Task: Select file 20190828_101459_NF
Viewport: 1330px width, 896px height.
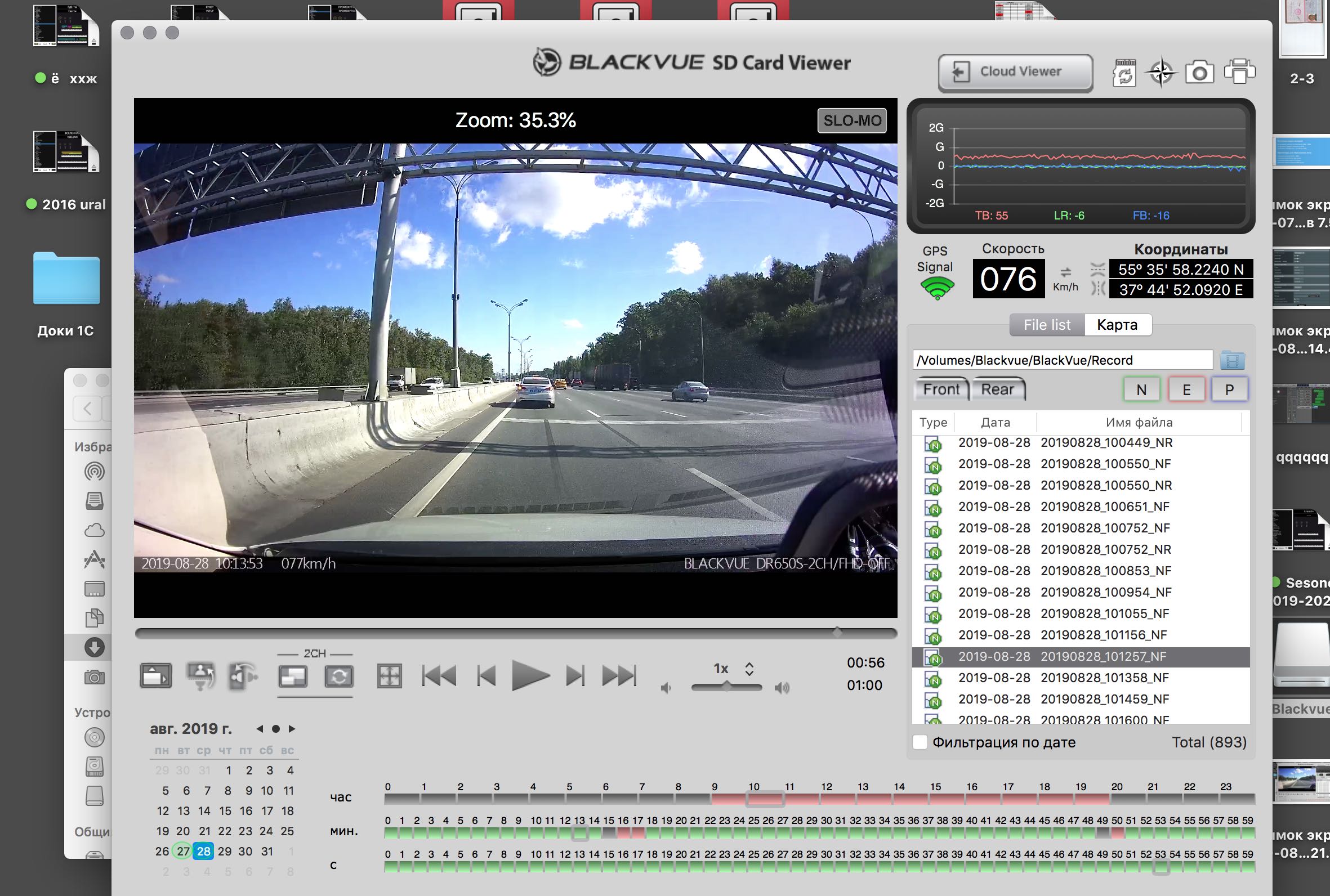Action: coord(1081,699)
